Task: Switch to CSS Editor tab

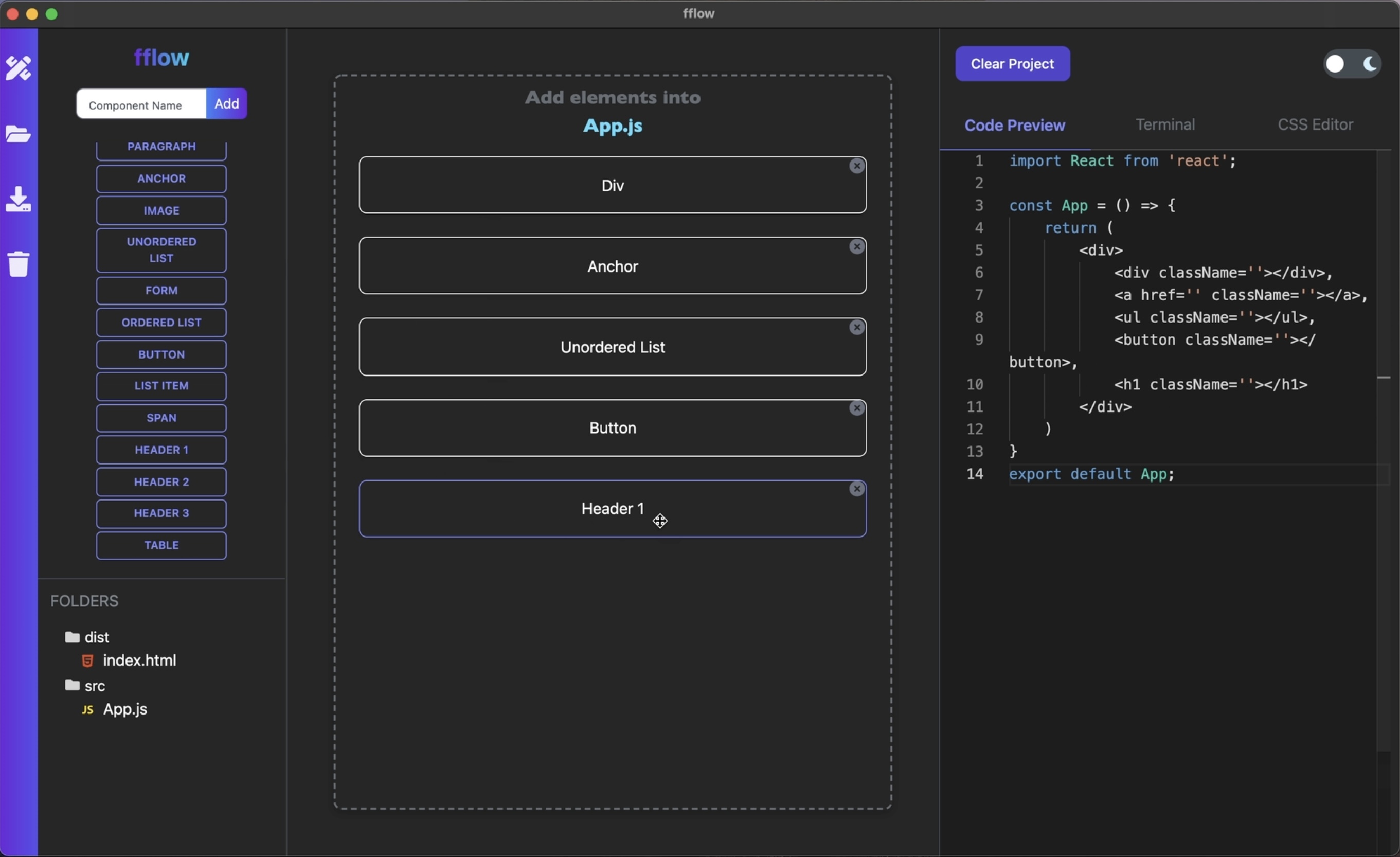Action: coord(1315,125)
